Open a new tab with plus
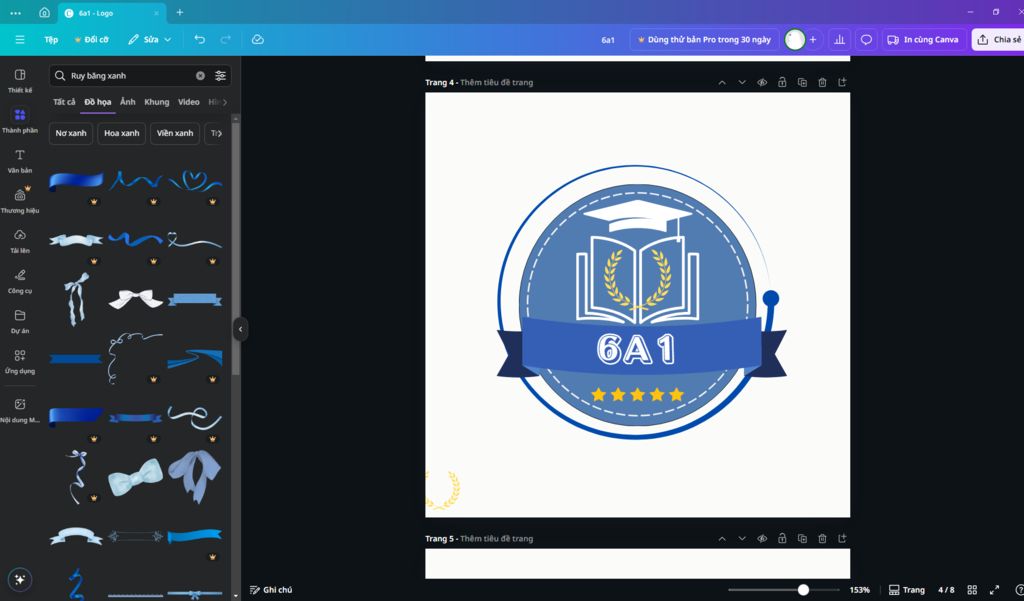 [180, 12]
